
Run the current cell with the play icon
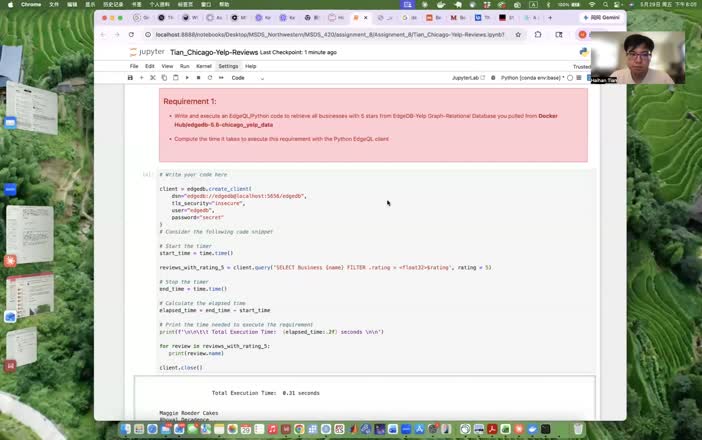tap(187, 78)
